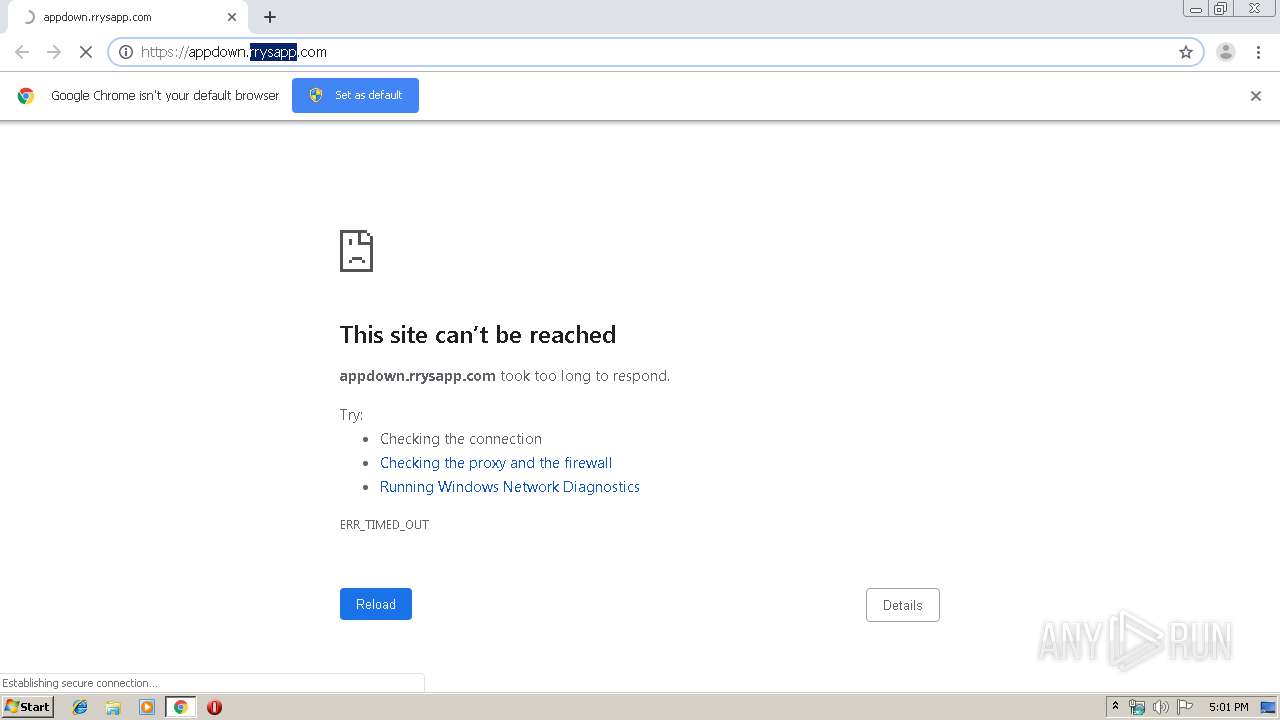Open a new tab with plus button

click(x=270, y=17)
